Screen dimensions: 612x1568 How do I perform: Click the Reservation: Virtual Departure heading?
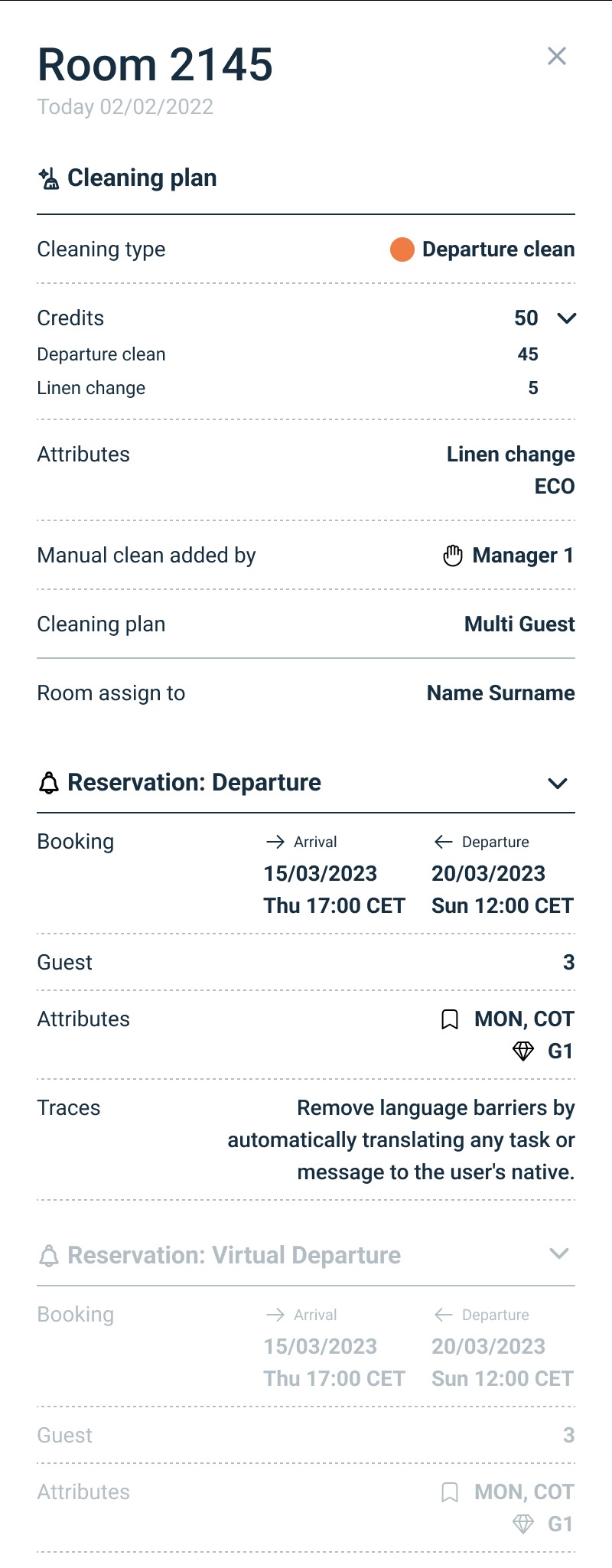coord(234,1256)
